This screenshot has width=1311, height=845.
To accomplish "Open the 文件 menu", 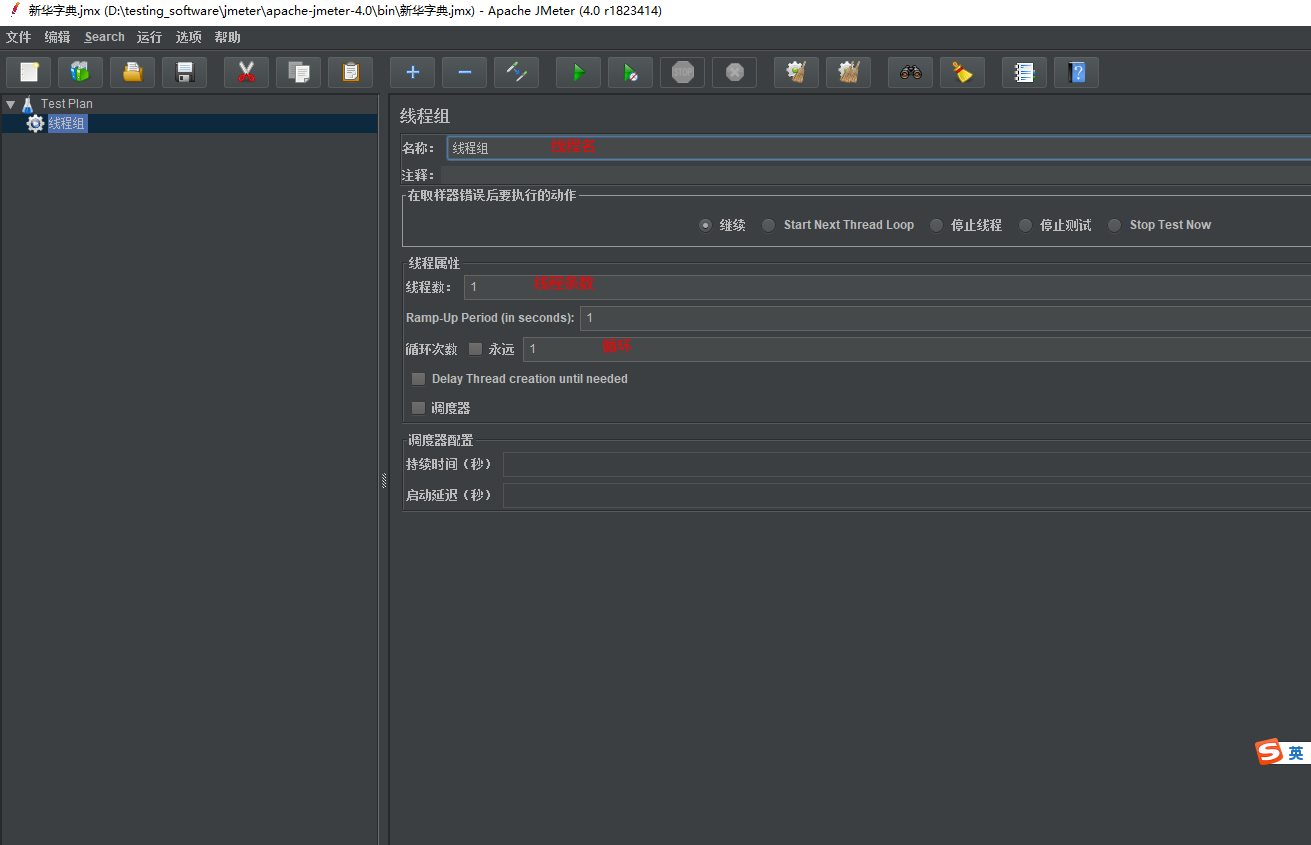I will [x=18, y=37].
